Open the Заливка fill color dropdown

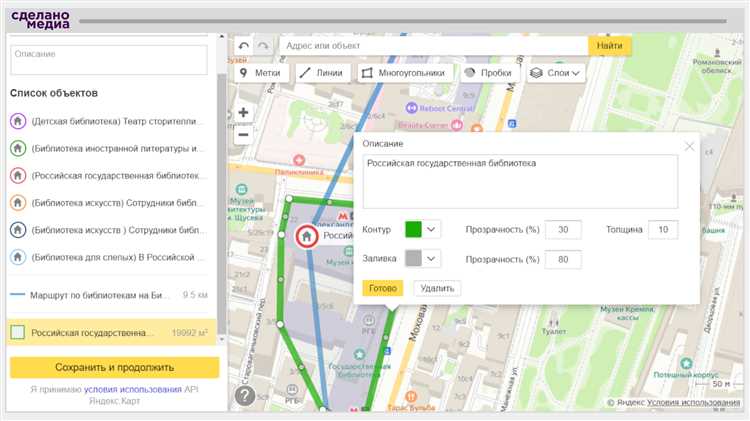(421, 259)
